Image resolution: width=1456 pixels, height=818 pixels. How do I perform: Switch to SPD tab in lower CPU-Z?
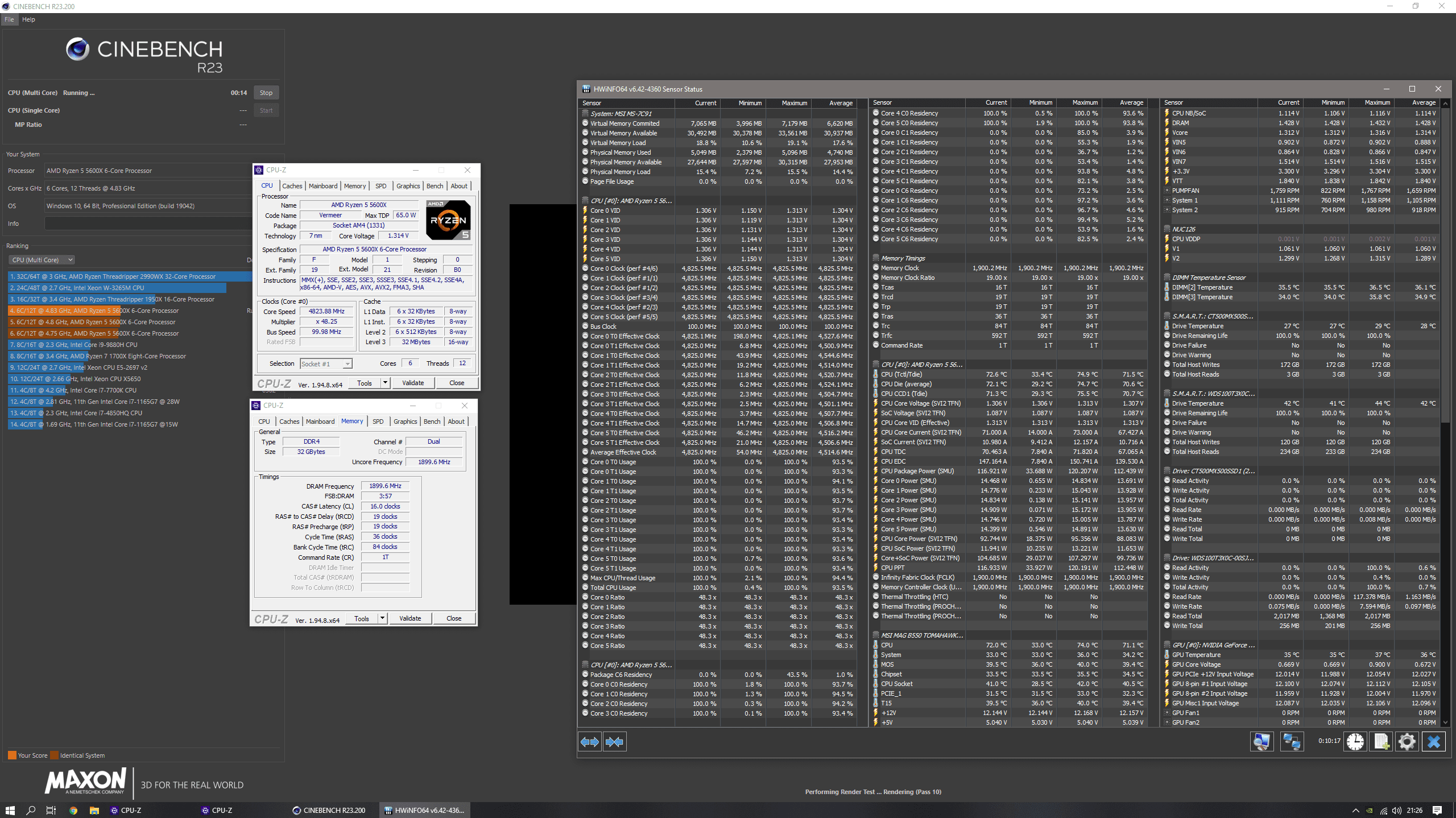point(378,422)
